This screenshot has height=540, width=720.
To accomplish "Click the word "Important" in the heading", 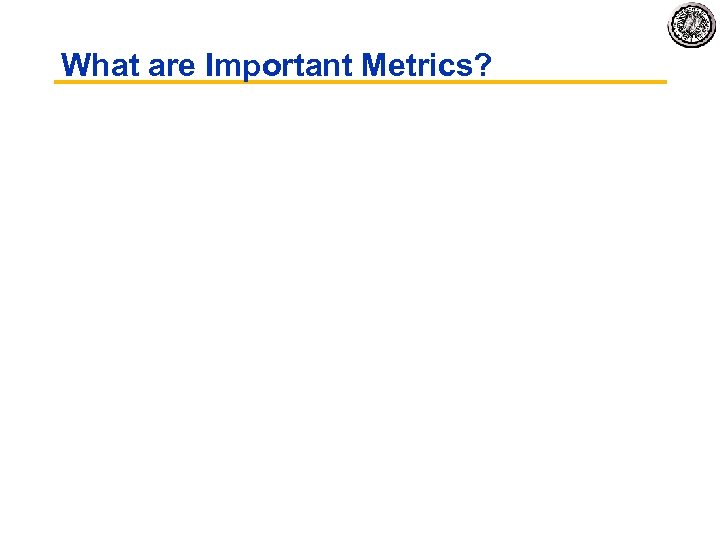I will click(279, 67).
